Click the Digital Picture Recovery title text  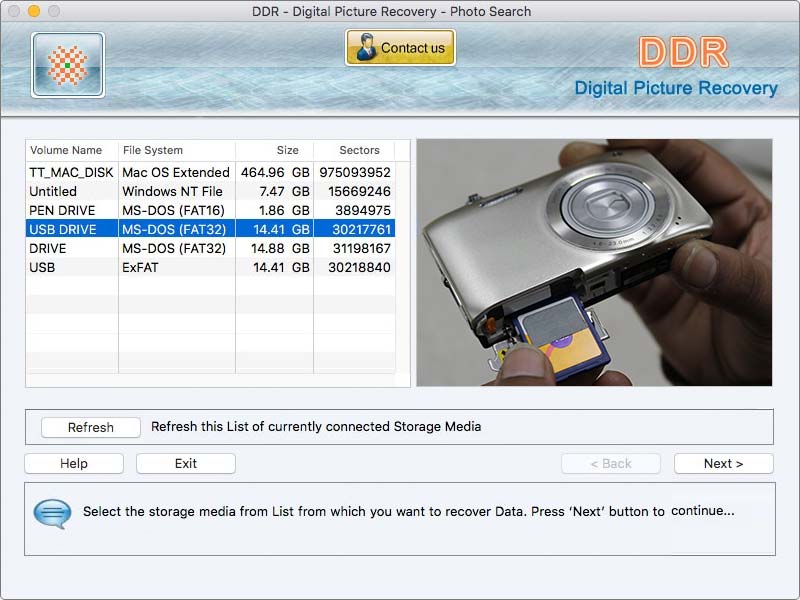click(676, 88)
